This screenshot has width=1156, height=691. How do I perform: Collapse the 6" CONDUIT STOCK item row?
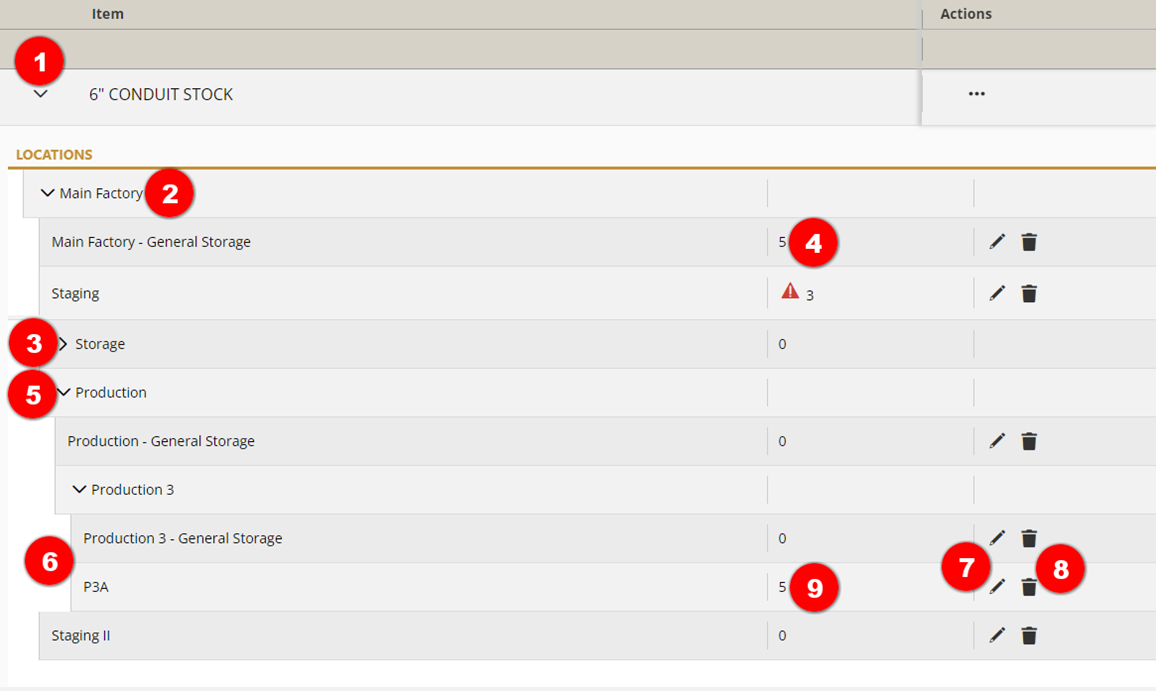[41, 94]
